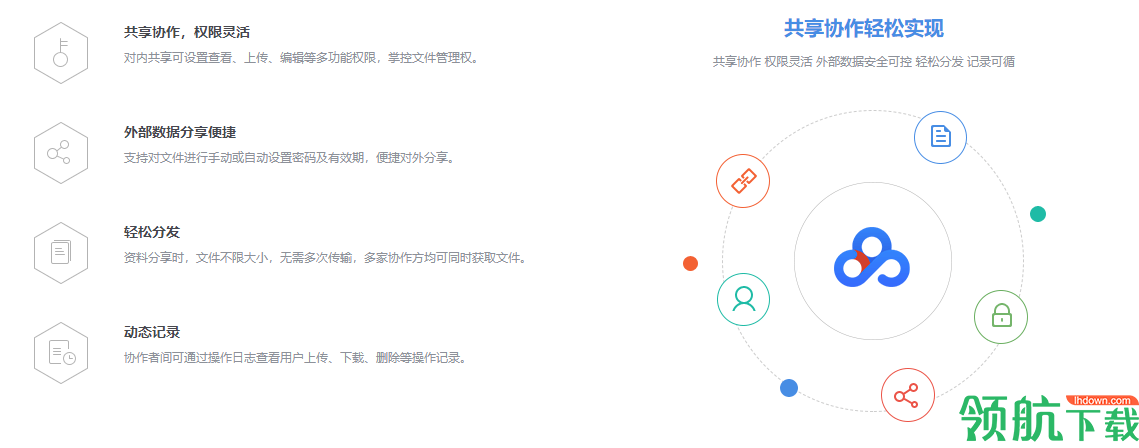The image size is (1139, 448).
Task: Click the title 共享协作轻松实现
Action: tap(864, 28)
